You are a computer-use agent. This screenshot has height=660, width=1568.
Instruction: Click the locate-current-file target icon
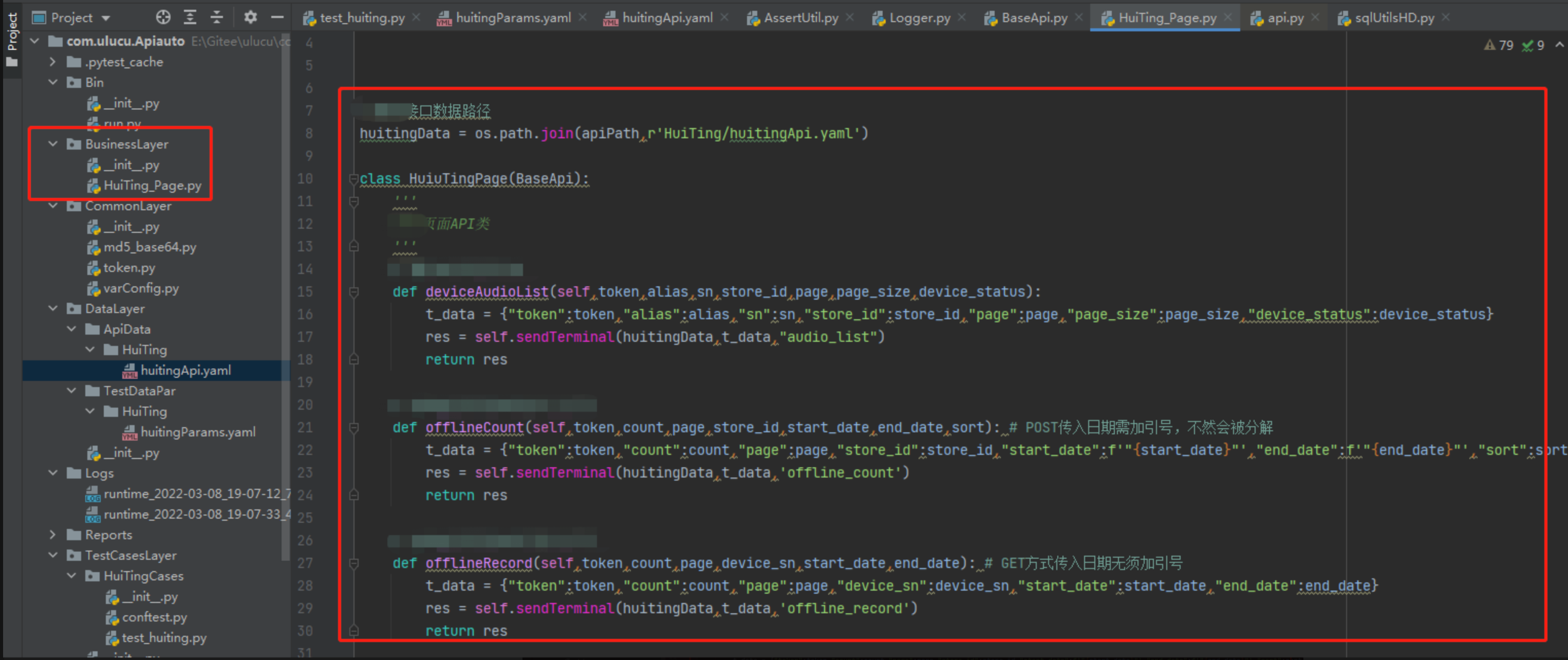point(163,17)
